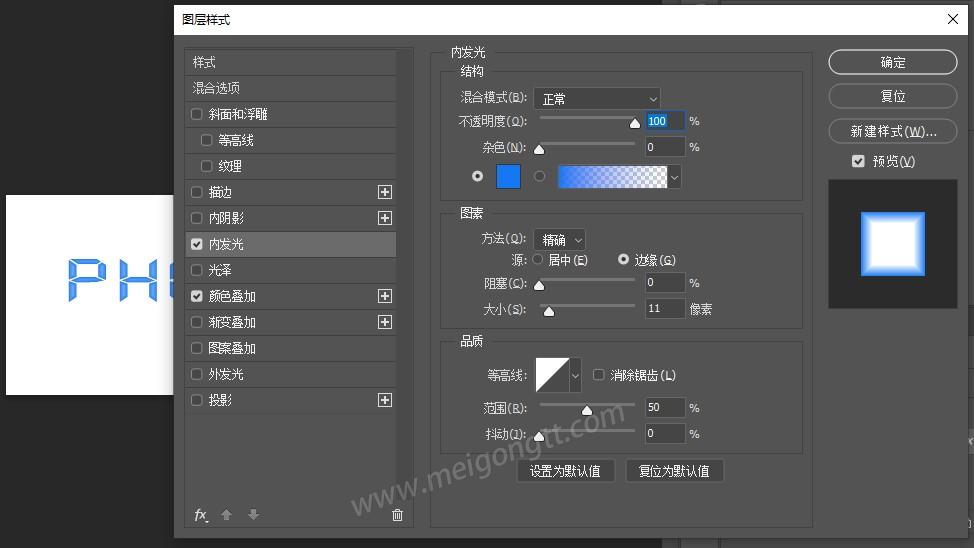Enable the 纹理 checkbox

(x=207, y=166)
